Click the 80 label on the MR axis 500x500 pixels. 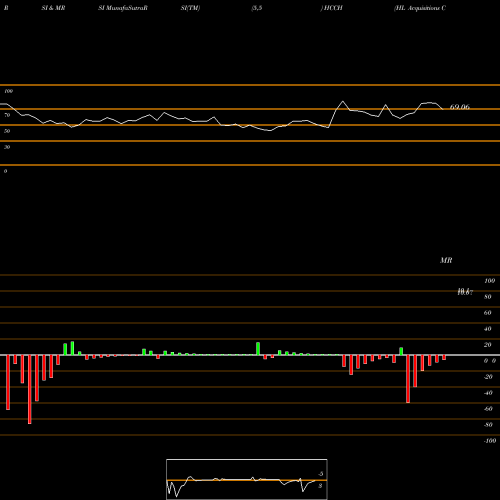click(487, 297)
